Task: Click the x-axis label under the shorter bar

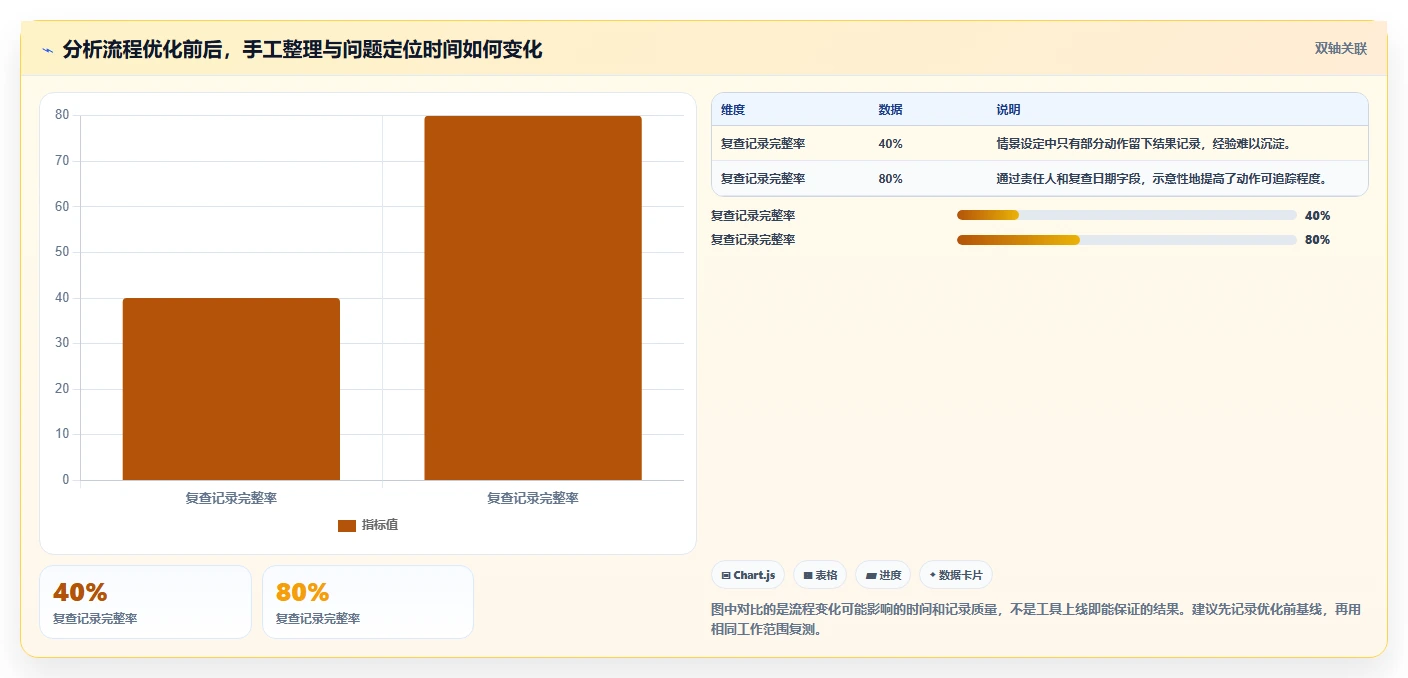Action: [x=231, y=498]
